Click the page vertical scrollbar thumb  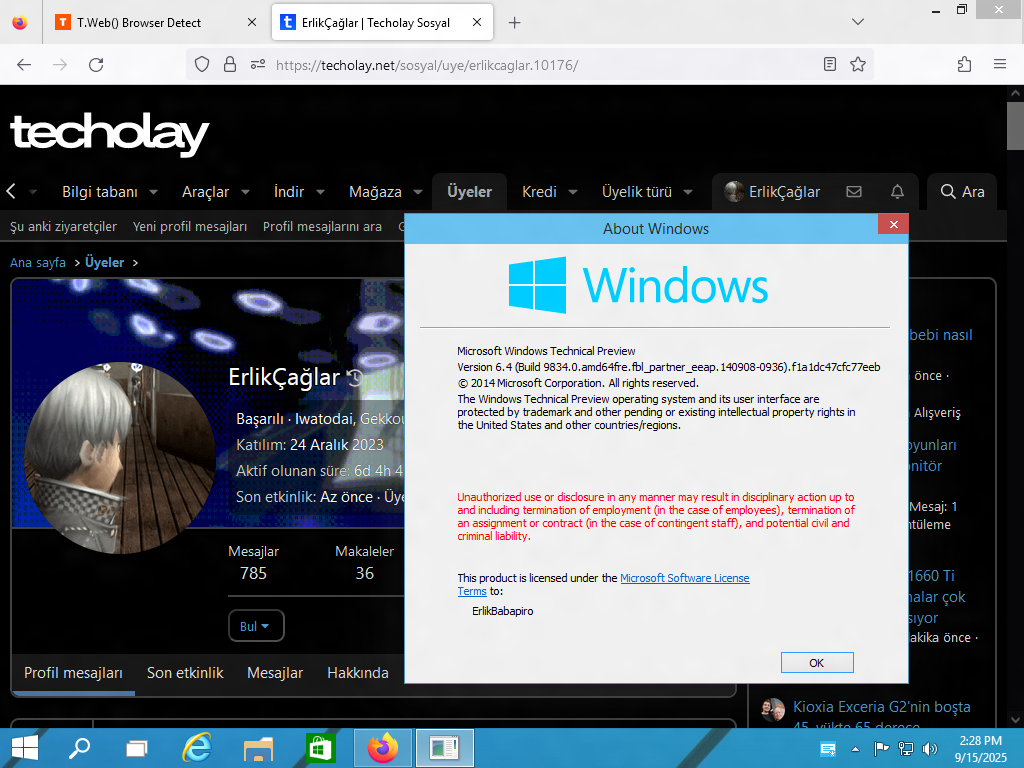1015,126
